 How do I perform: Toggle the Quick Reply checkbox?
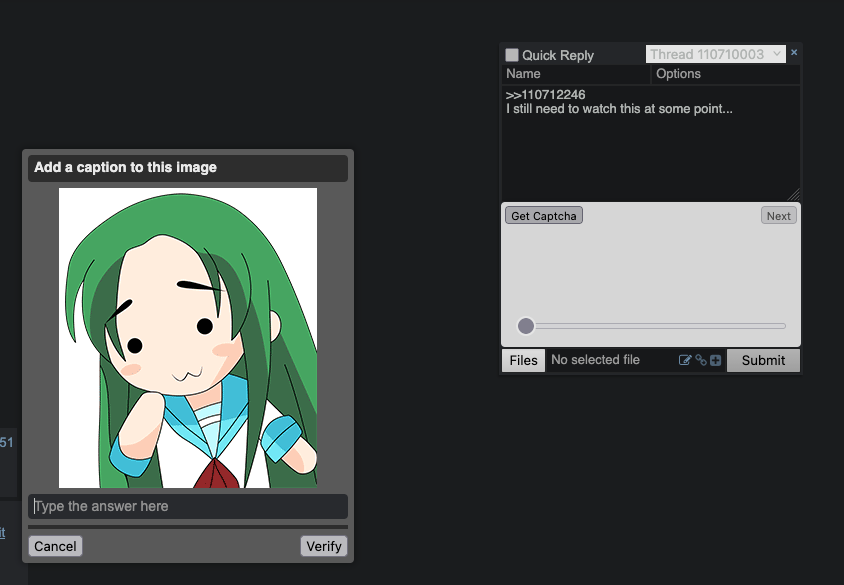(x=512, y=55)
